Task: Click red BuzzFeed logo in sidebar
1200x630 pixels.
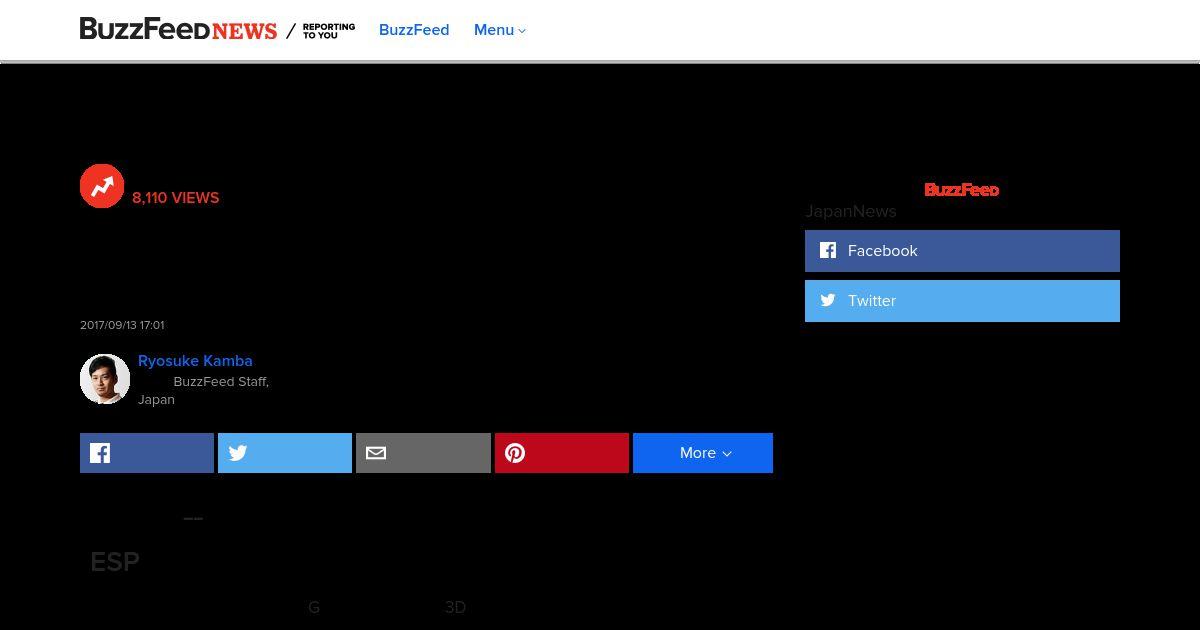Action: 962,189
